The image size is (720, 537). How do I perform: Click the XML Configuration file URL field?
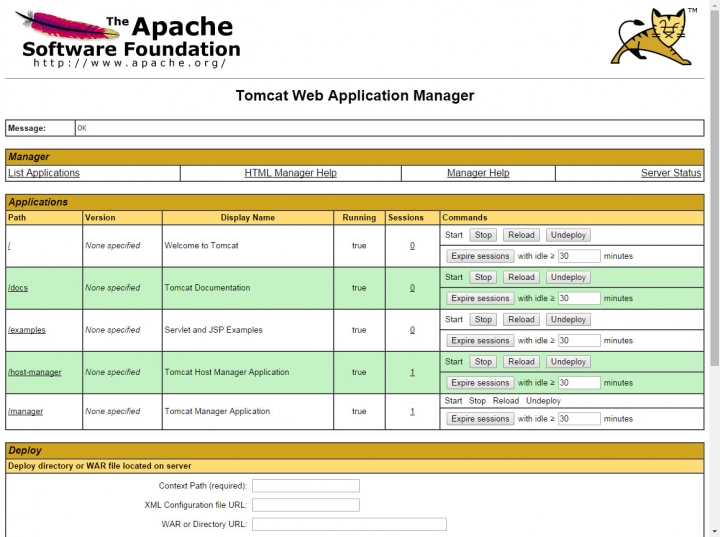coord(306,505)
